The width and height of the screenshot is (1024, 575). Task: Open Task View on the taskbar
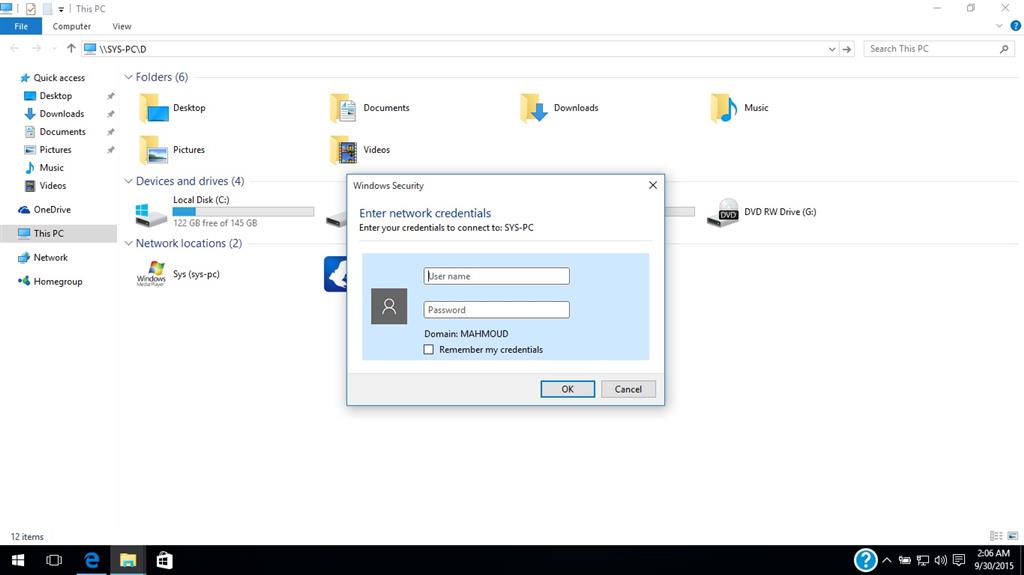[54, 561]
